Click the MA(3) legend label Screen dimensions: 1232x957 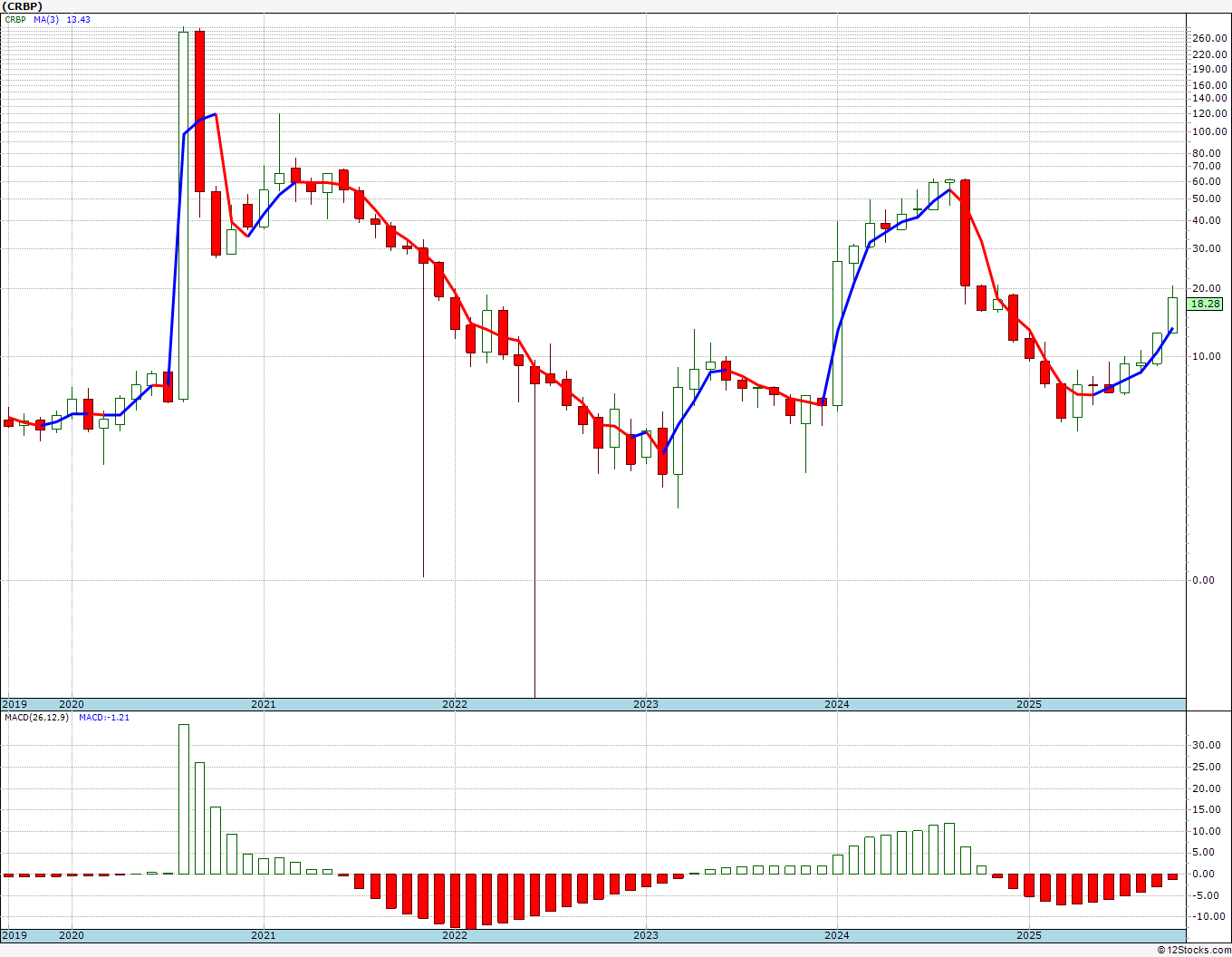click(47, 20)
